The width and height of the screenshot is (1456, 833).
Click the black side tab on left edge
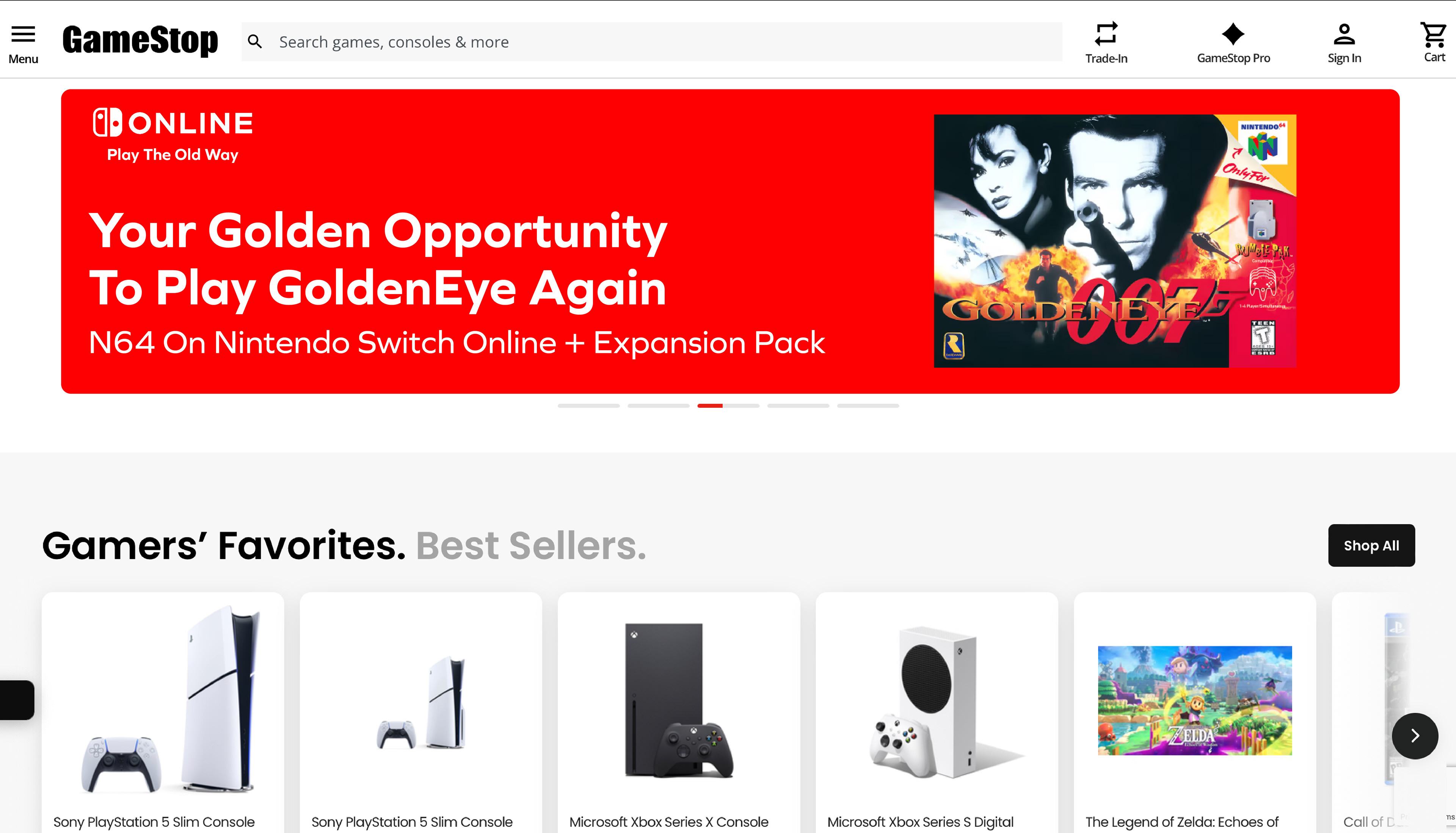[17, 700]
